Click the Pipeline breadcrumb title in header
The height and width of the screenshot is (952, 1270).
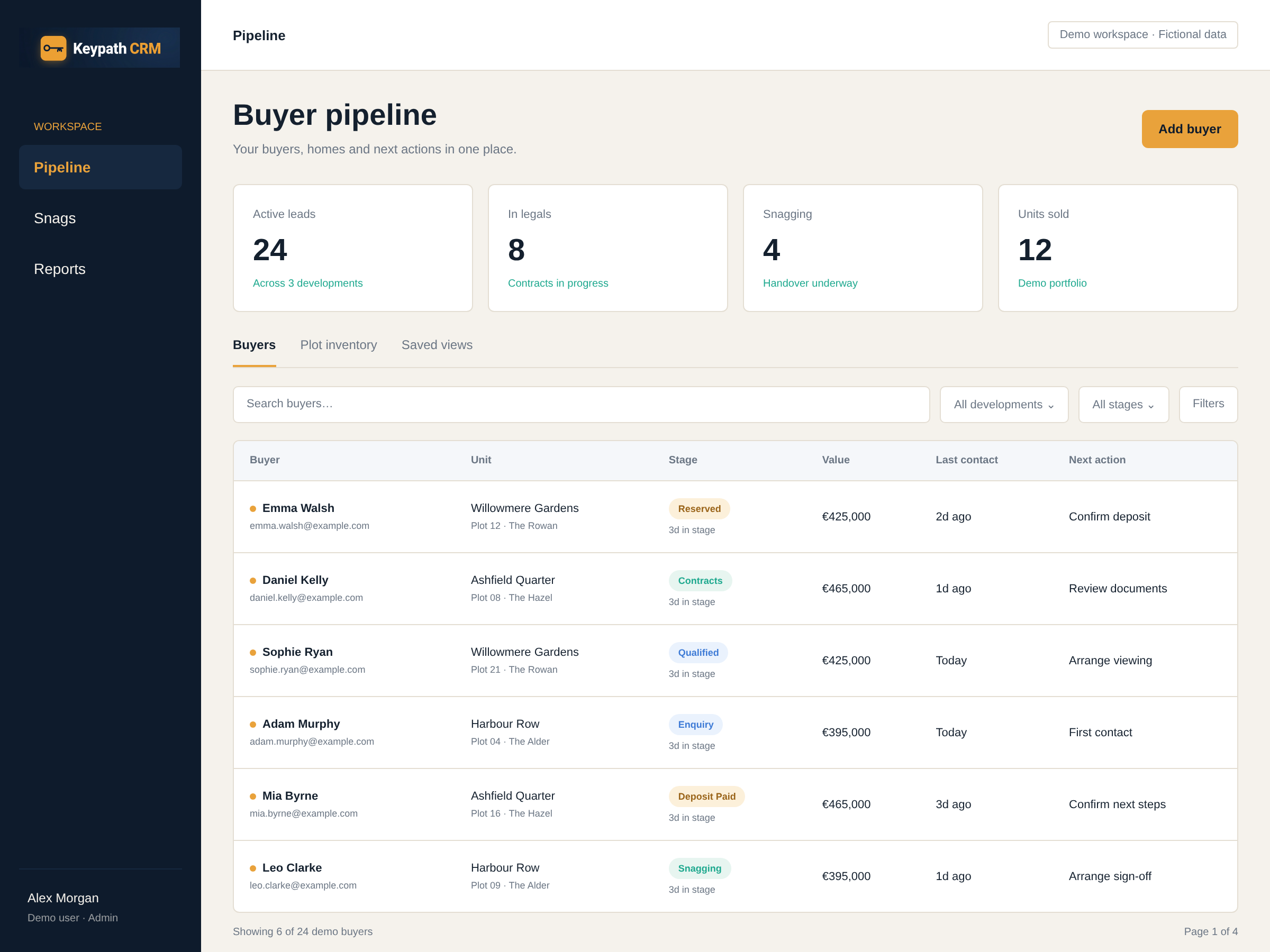[x=259, y=35]
